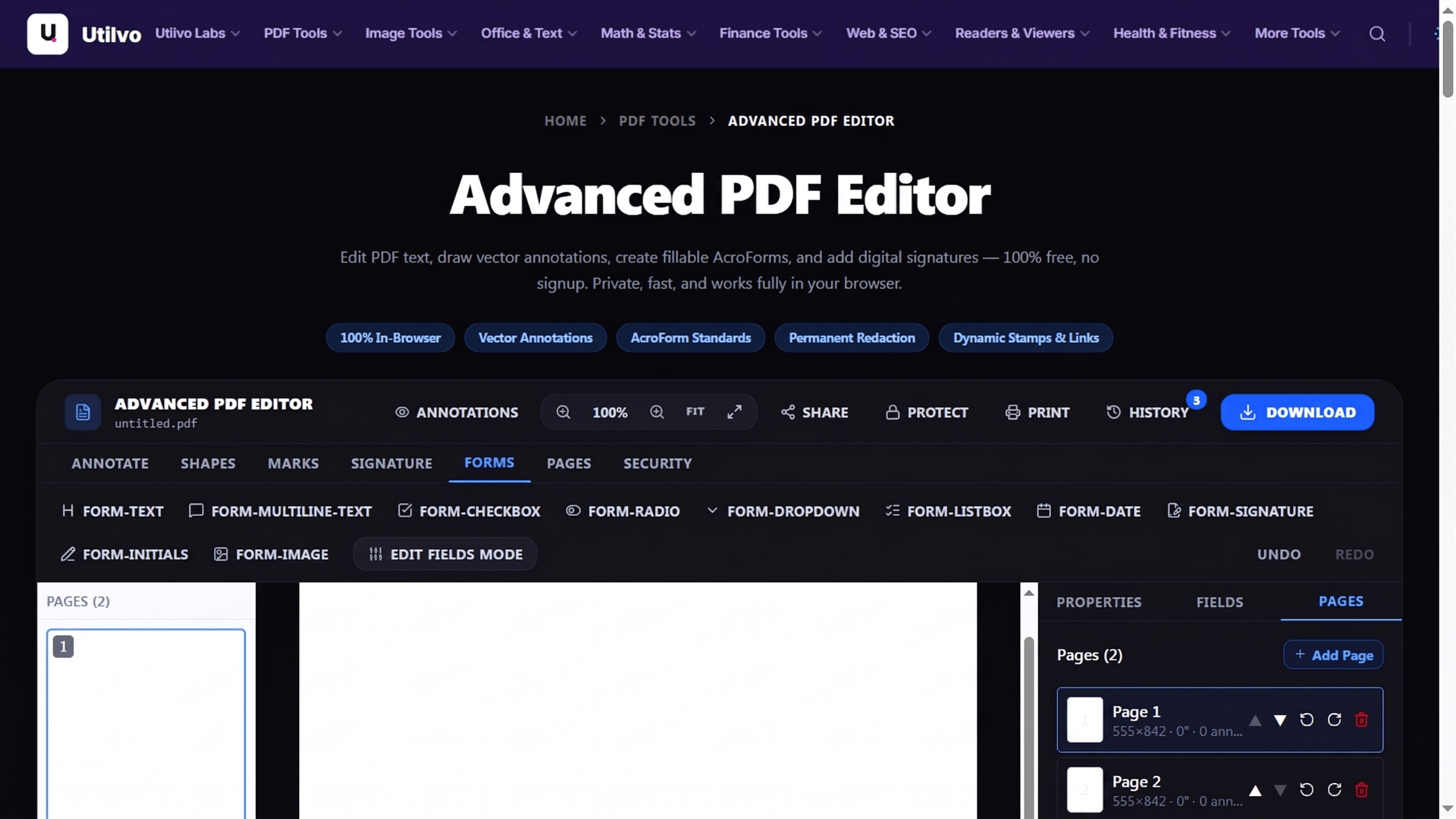Toggle Annotations visibility

point(457,412)
